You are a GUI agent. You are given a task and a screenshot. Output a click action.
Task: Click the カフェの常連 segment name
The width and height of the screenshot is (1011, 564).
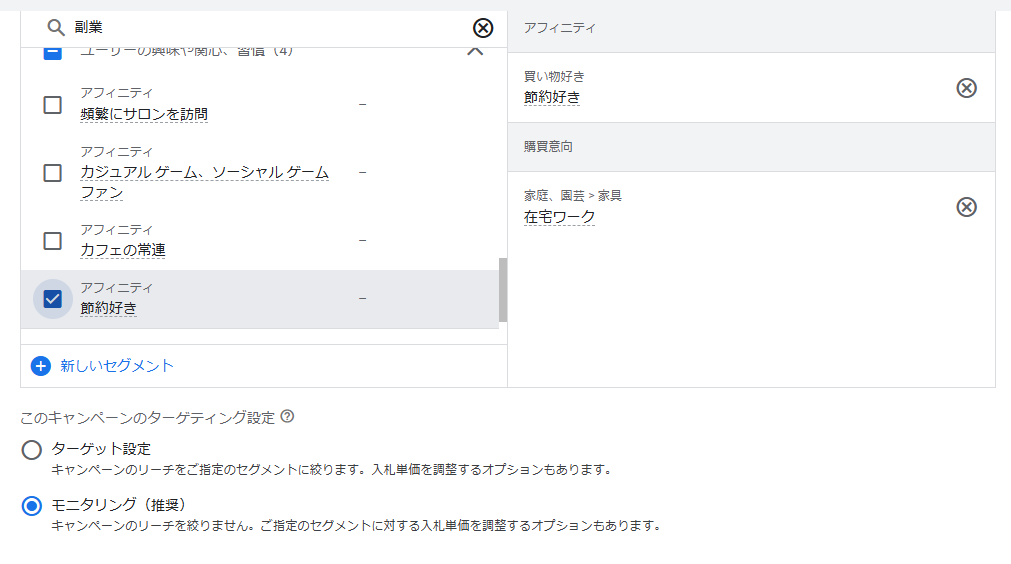click(123, 250)
